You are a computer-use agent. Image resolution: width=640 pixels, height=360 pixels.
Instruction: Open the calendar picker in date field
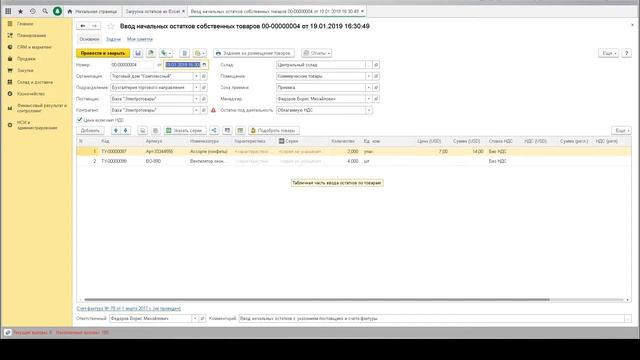(204, 65)
